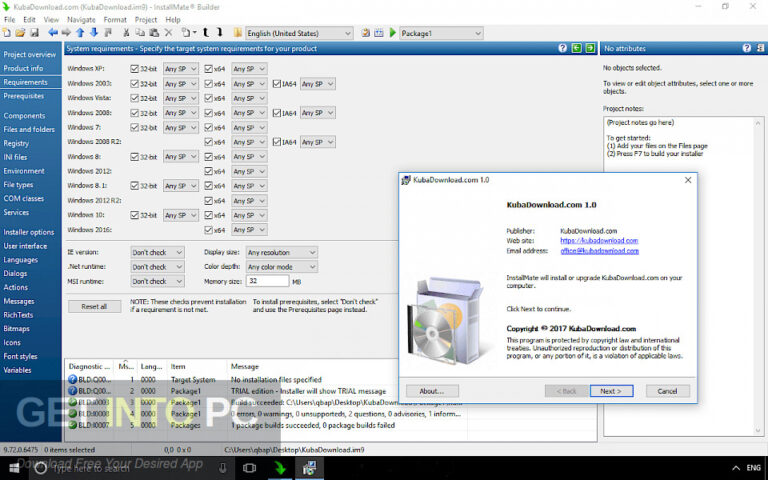Click the New project toolbar icon
Viewport: 768px width, 480px height.
(x=6, y=33)
